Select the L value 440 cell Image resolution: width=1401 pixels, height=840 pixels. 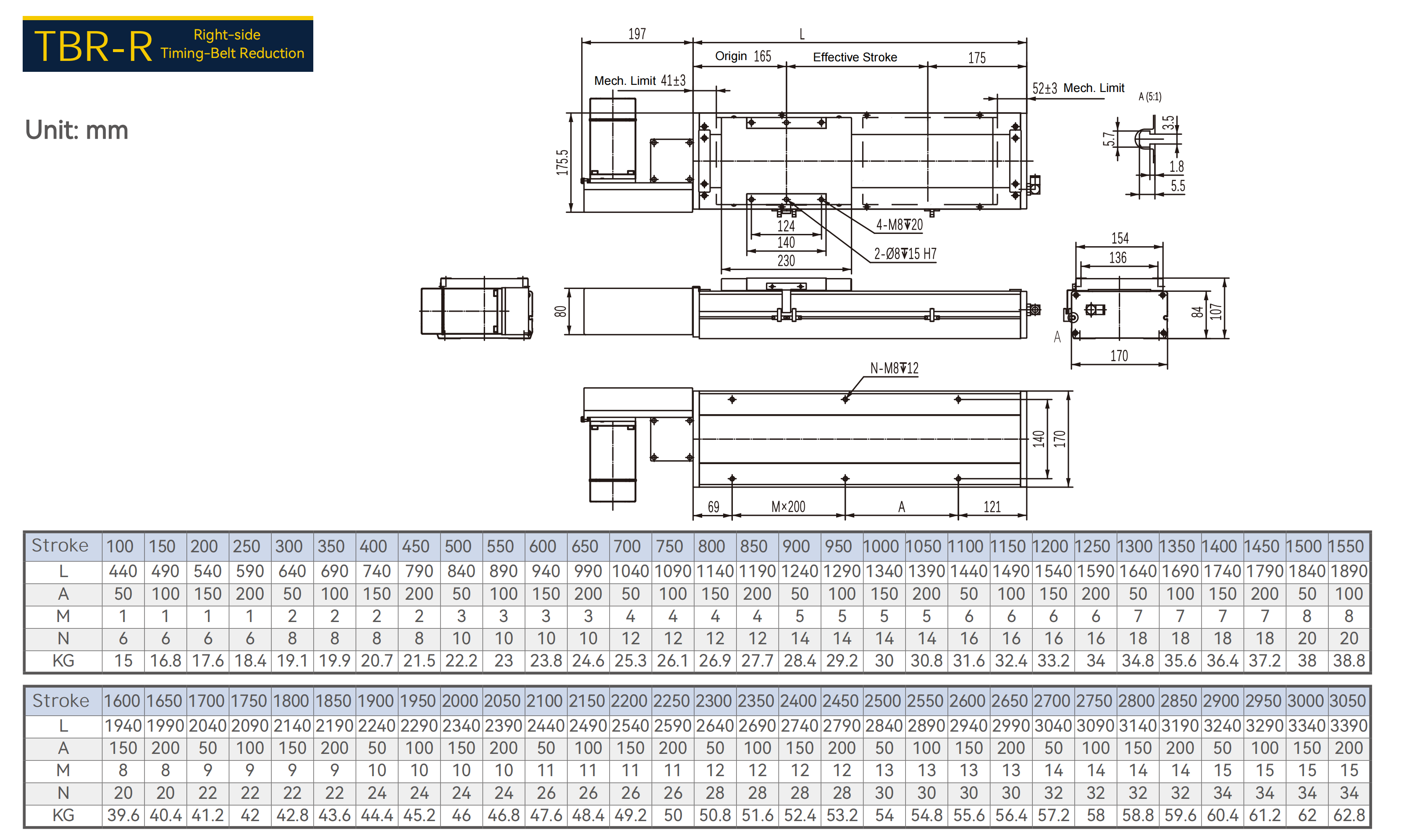(x=123, y=572)
